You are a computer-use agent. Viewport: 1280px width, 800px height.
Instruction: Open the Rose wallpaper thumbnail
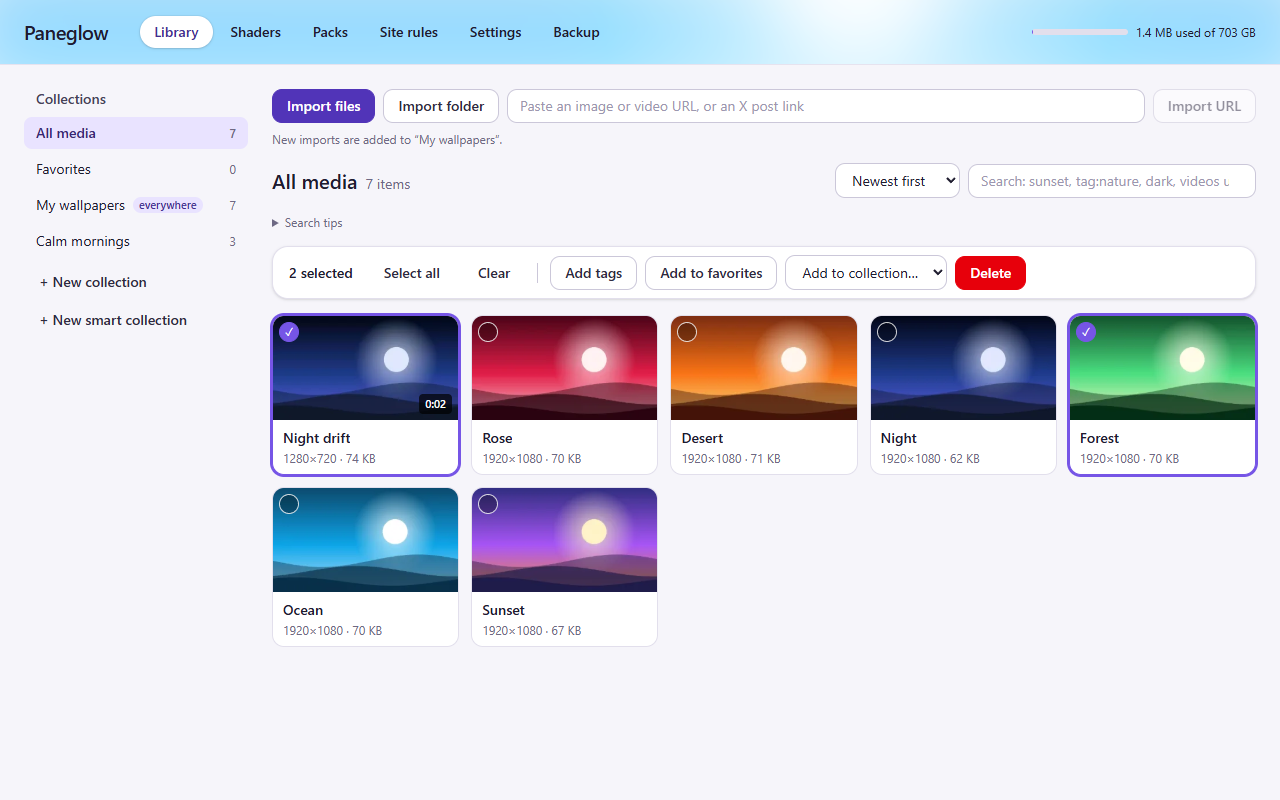tap(565, 368)
